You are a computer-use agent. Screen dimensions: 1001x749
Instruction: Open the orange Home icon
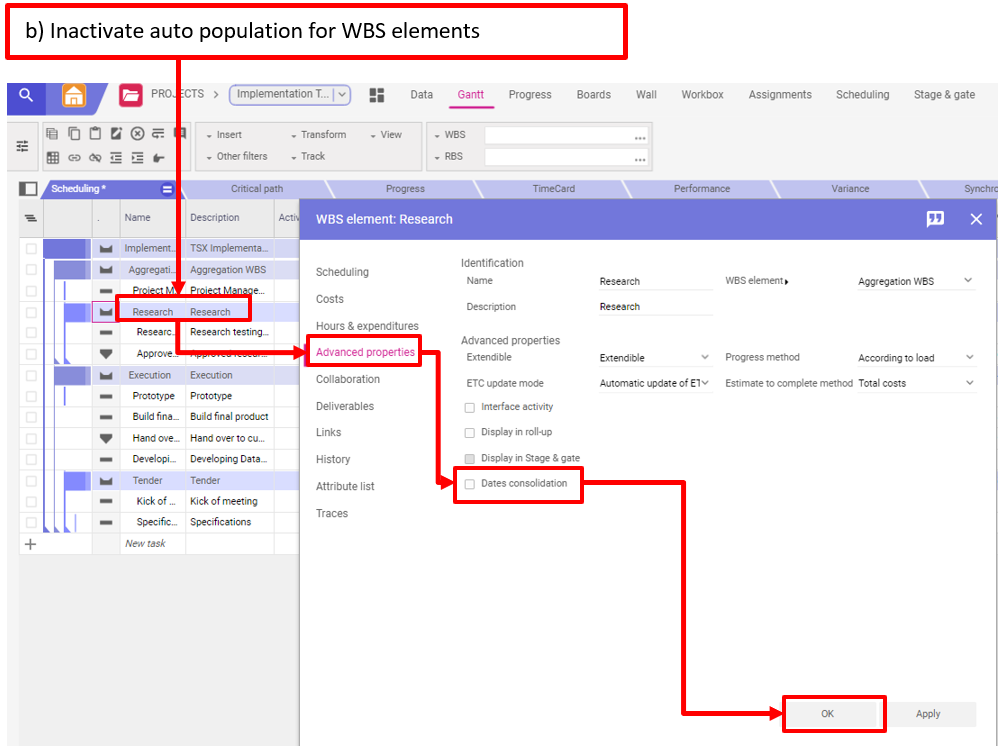click(x=74, y=96)
